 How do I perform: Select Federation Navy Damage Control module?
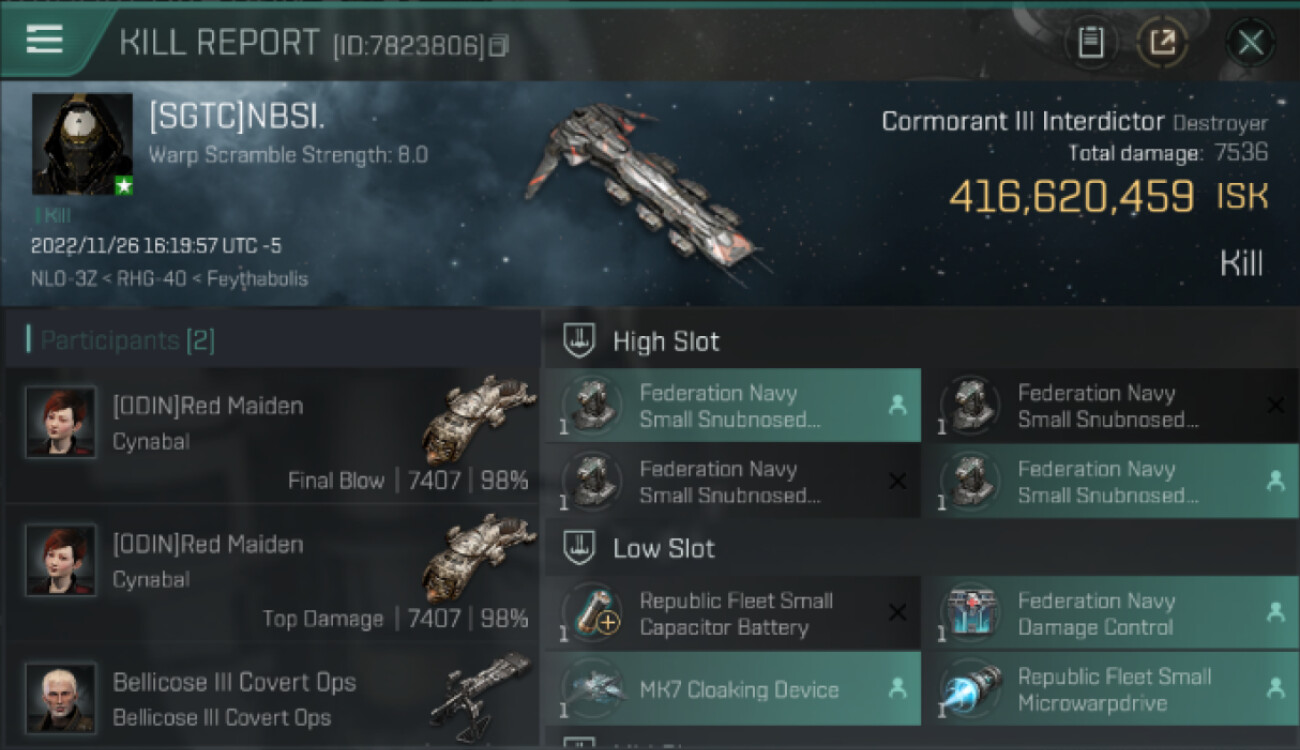click(x=1109, y=614)
